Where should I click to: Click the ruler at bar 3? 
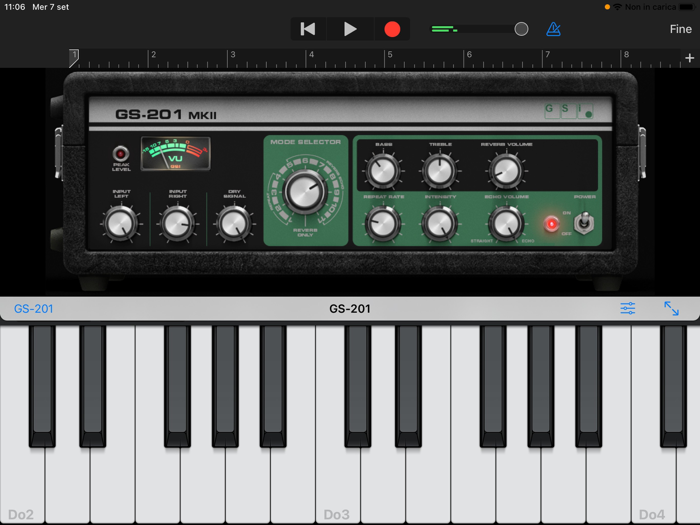pyautogui.click(x=233, y=55)
